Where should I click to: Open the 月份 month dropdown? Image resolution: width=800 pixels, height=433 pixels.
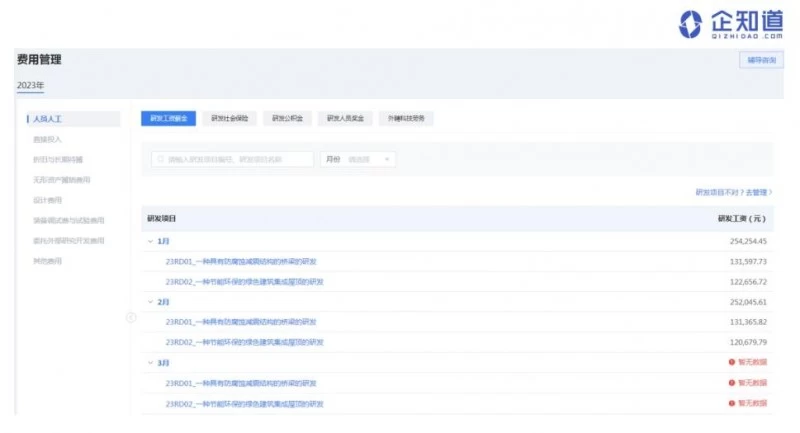pos(370,159)
